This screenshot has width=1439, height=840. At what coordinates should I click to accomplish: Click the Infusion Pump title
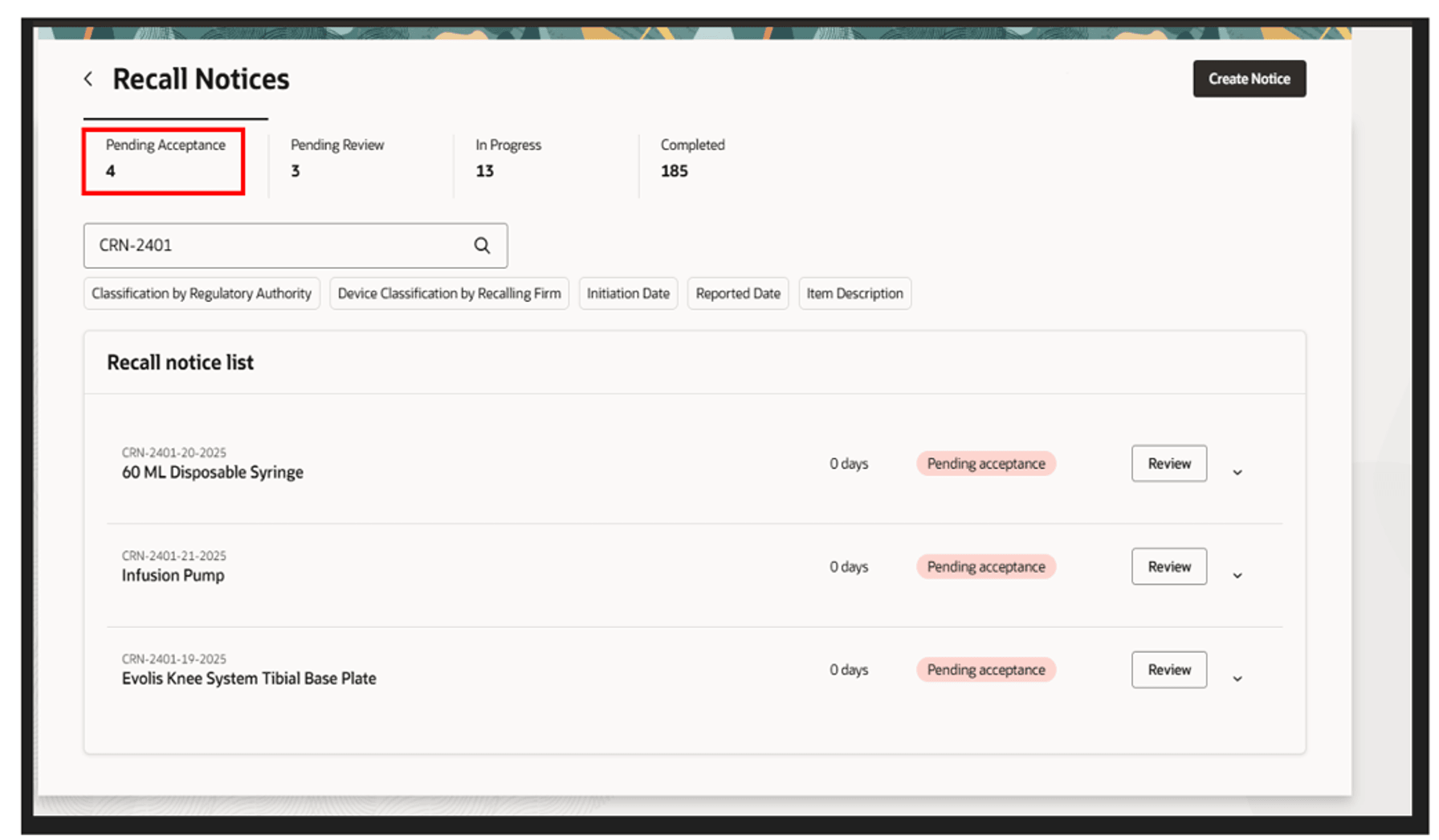tap(173, 575)
